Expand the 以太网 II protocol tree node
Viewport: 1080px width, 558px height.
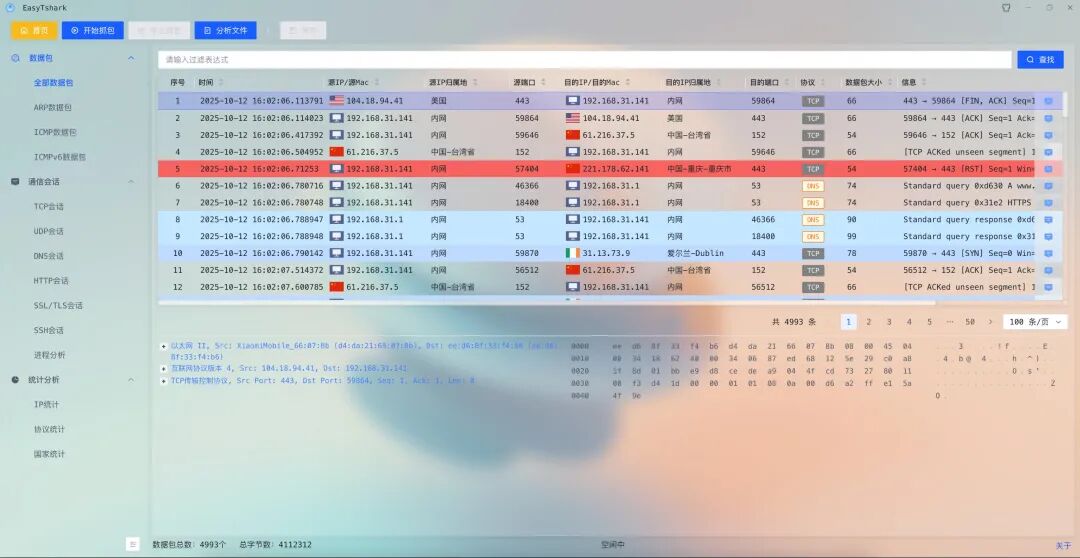coord(163,346)
